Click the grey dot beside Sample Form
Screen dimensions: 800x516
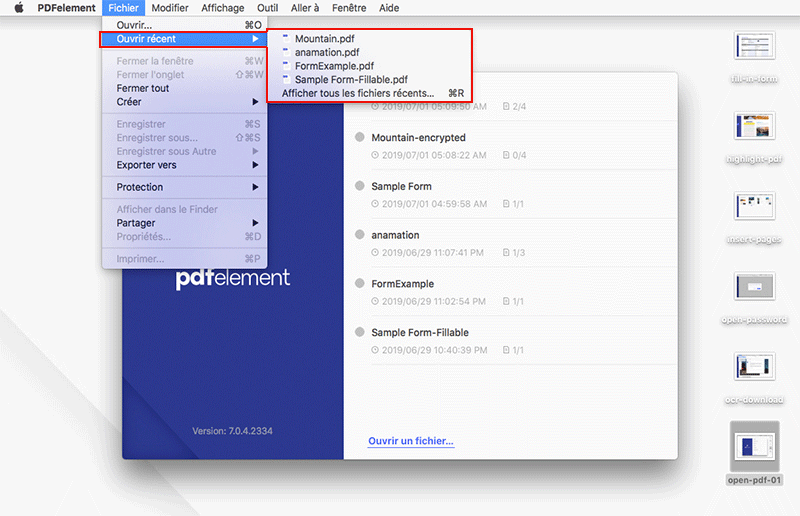click(360, 186)
